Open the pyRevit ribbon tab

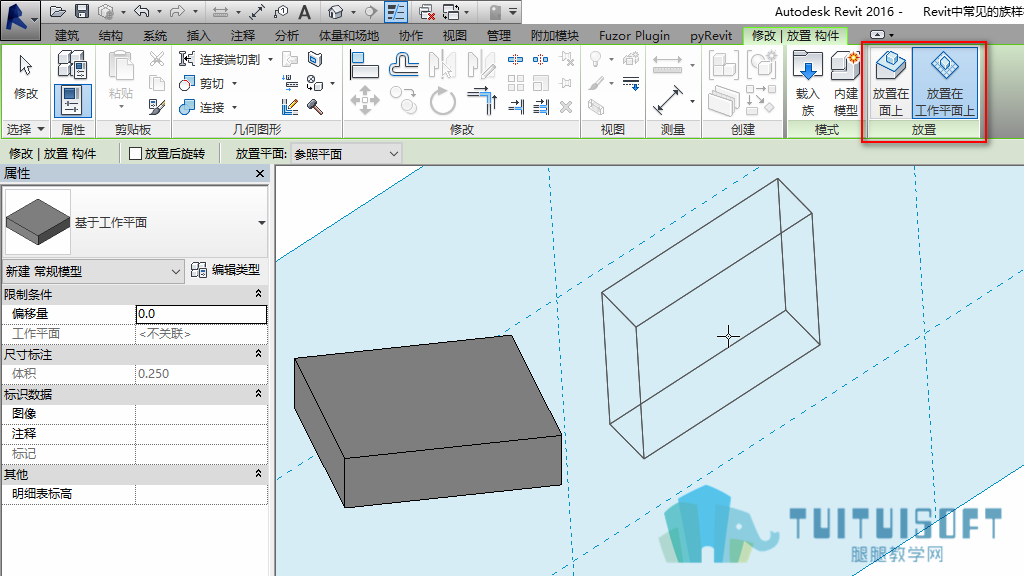(x=711, y=35)
